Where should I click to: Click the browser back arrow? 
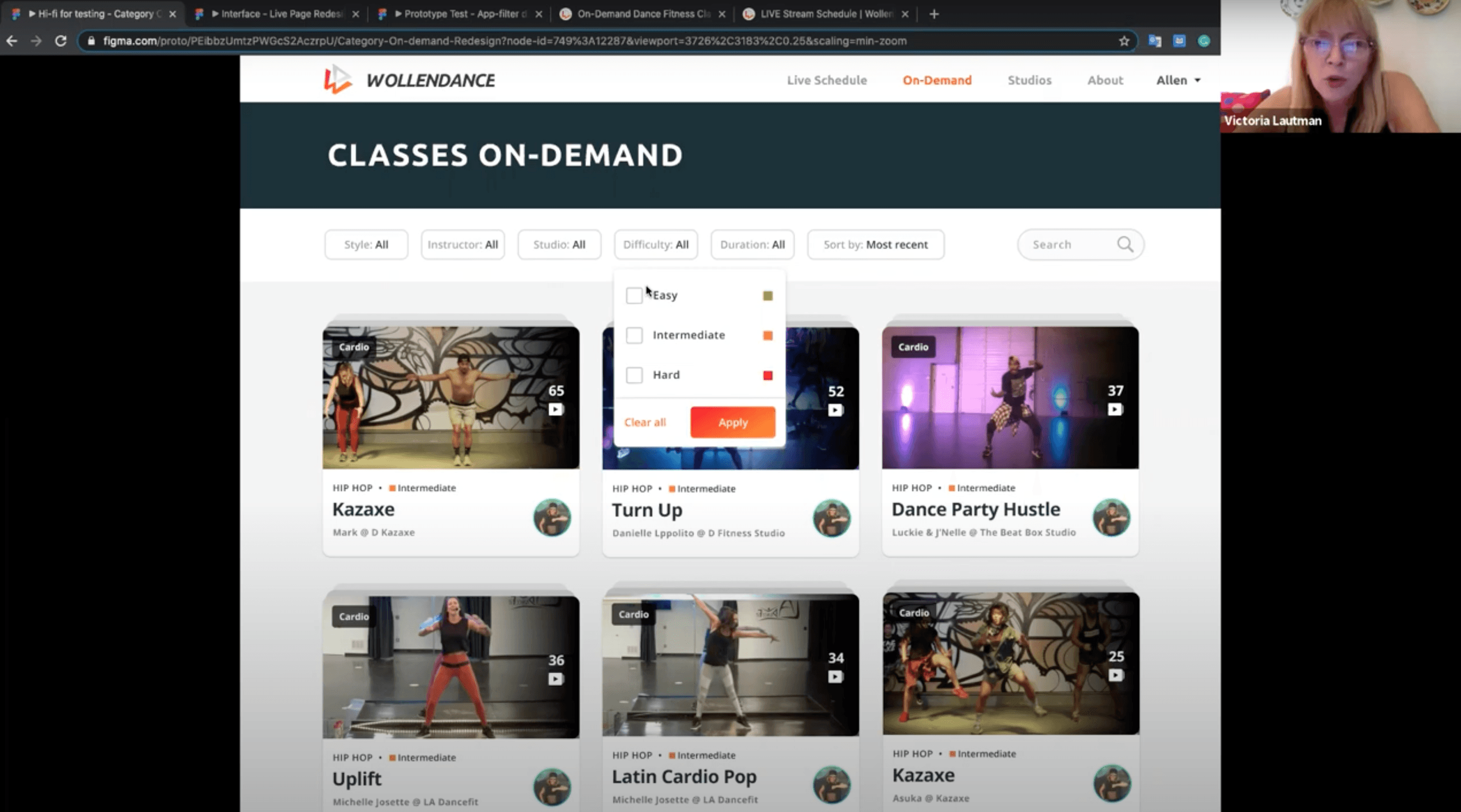coord(12,41)
